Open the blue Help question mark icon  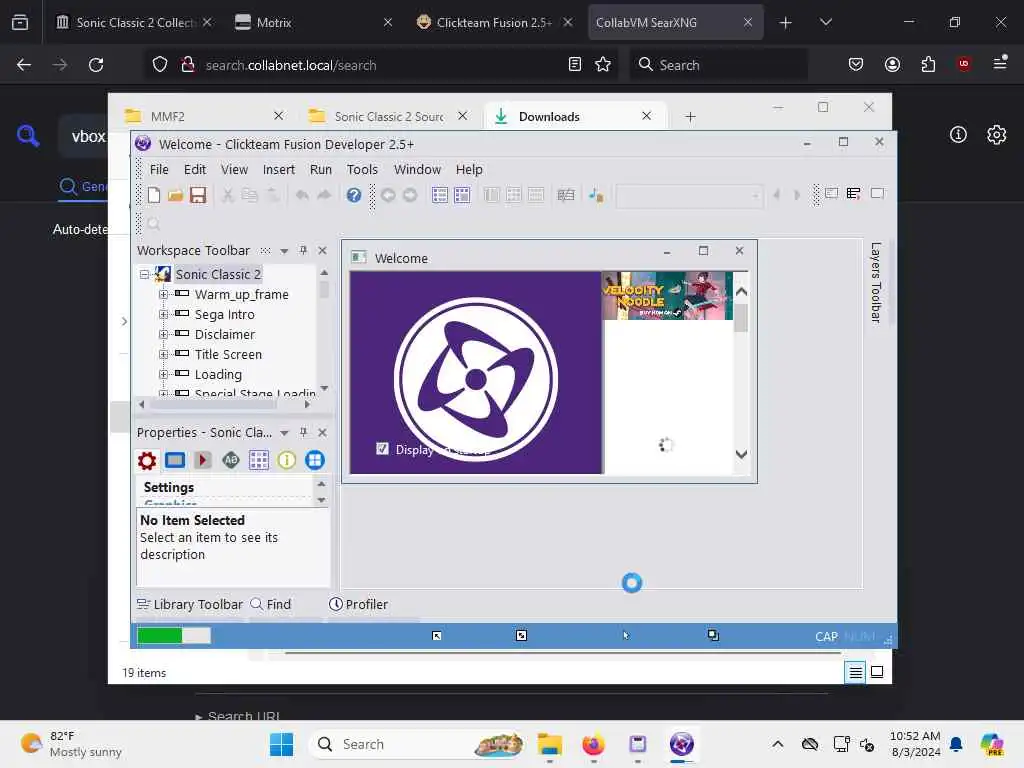[354, 195]
